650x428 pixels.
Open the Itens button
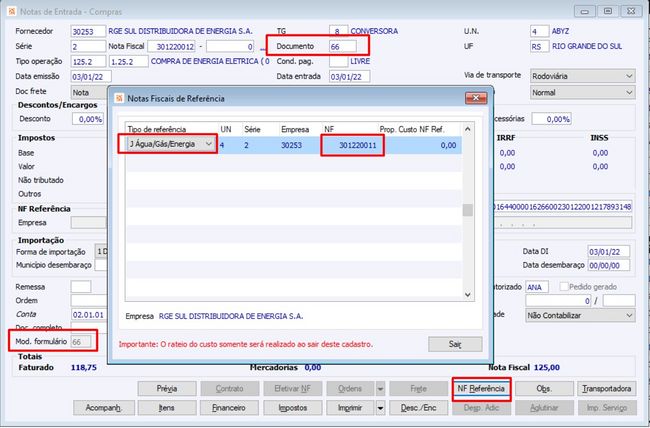click(167, 408)
